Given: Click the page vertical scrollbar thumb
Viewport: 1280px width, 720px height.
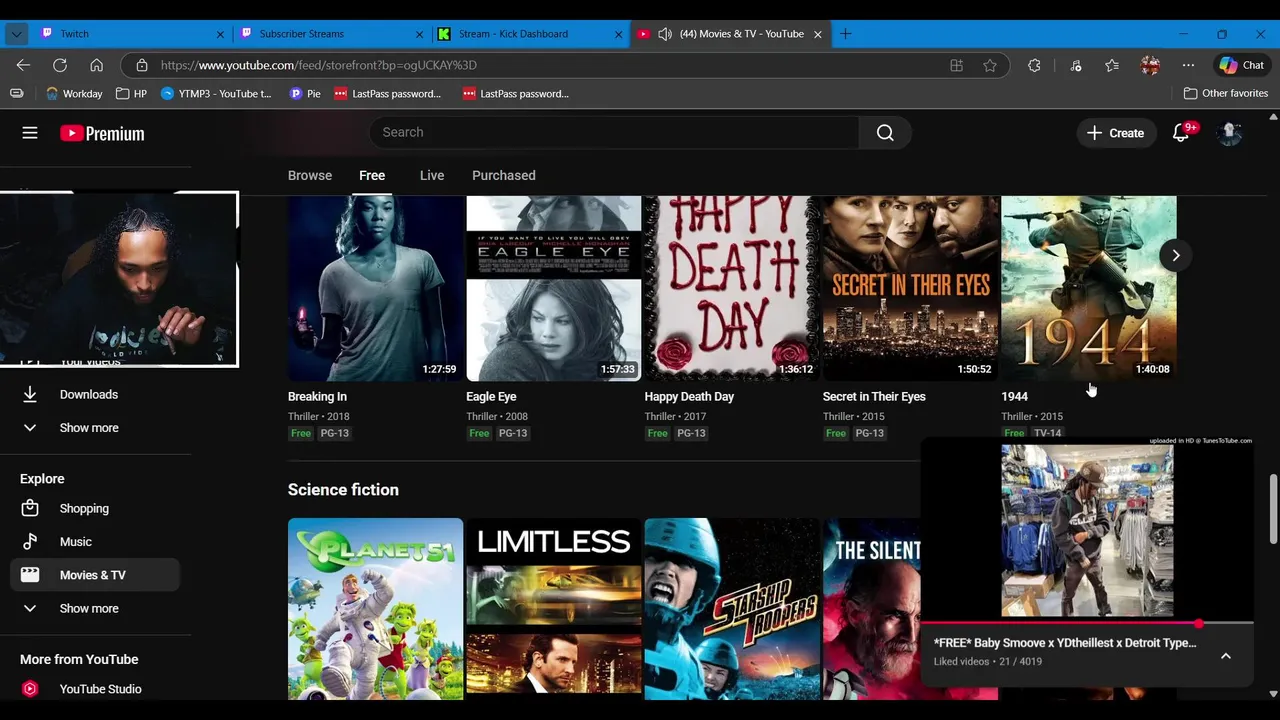Looking at the screenshot, I should pyautogui.click(x=1273, y=510).
